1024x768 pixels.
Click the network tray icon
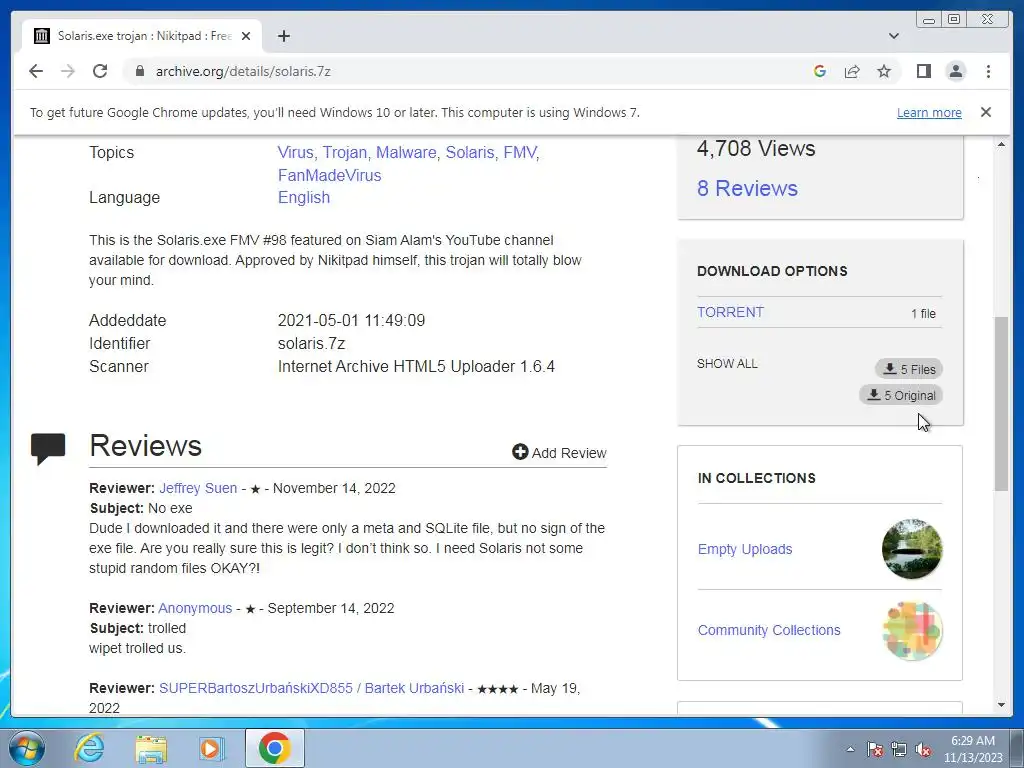click(899, 749)
